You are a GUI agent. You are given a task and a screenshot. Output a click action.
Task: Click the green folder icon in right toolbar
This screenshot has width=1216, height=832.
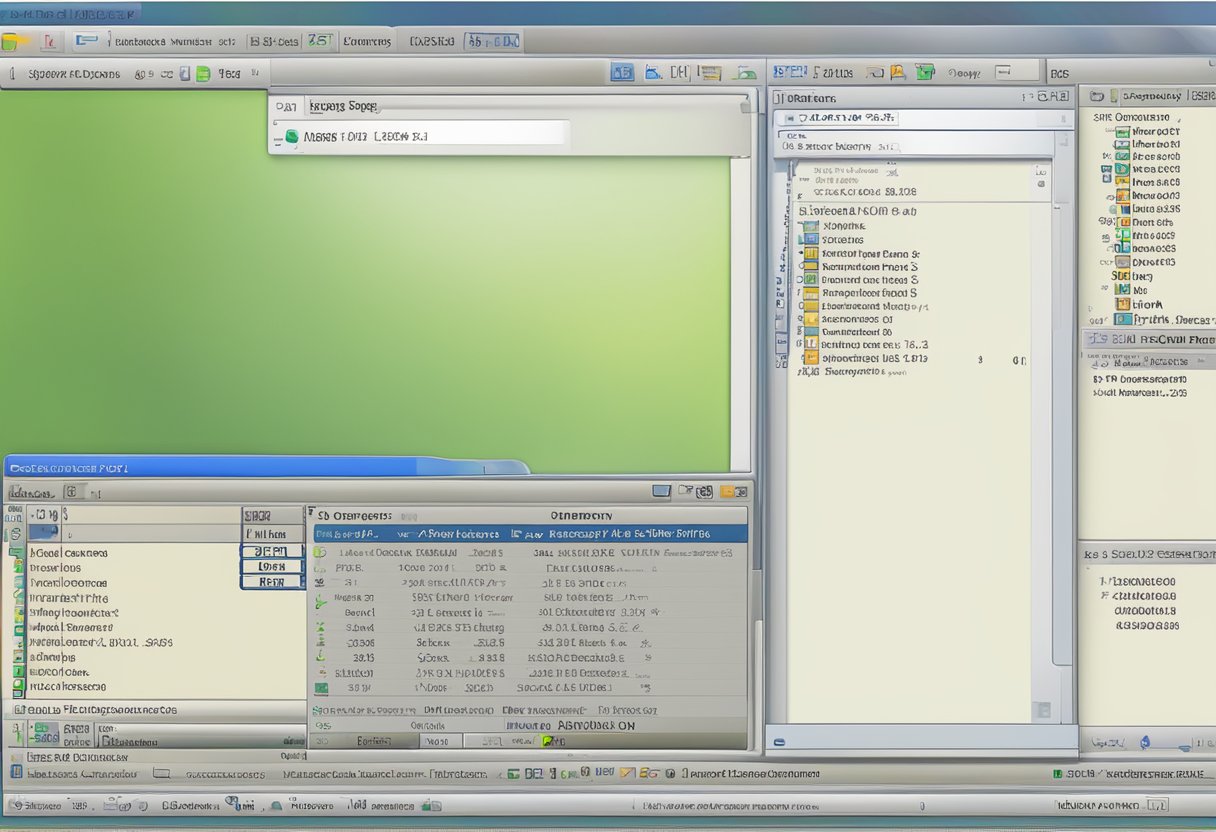pyautogui.click(x=925, y=72)
